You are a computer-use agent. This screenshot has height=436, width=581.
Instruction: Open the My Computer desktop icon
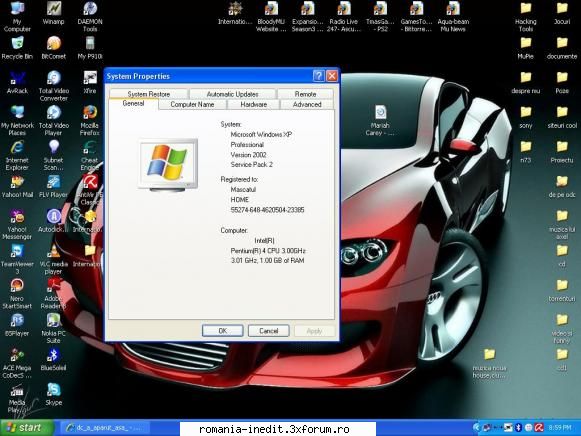pos(17,16)
